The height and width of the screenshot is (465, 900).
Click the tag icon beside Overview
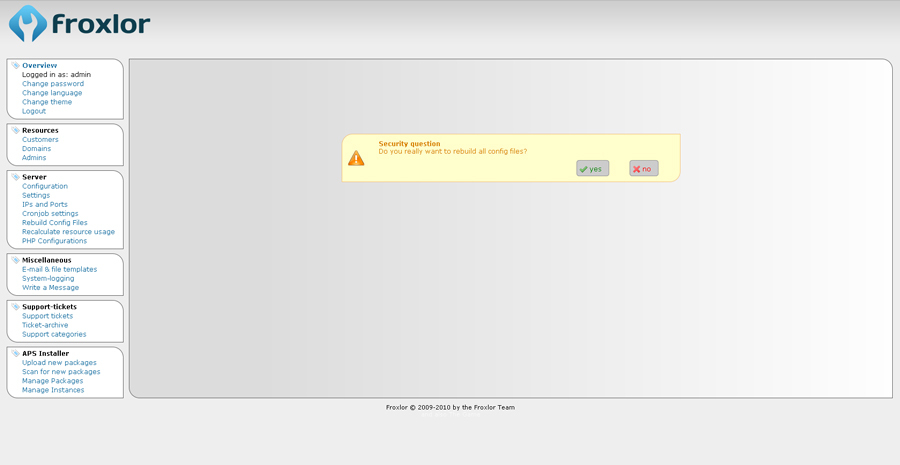(x=15, y=66)
